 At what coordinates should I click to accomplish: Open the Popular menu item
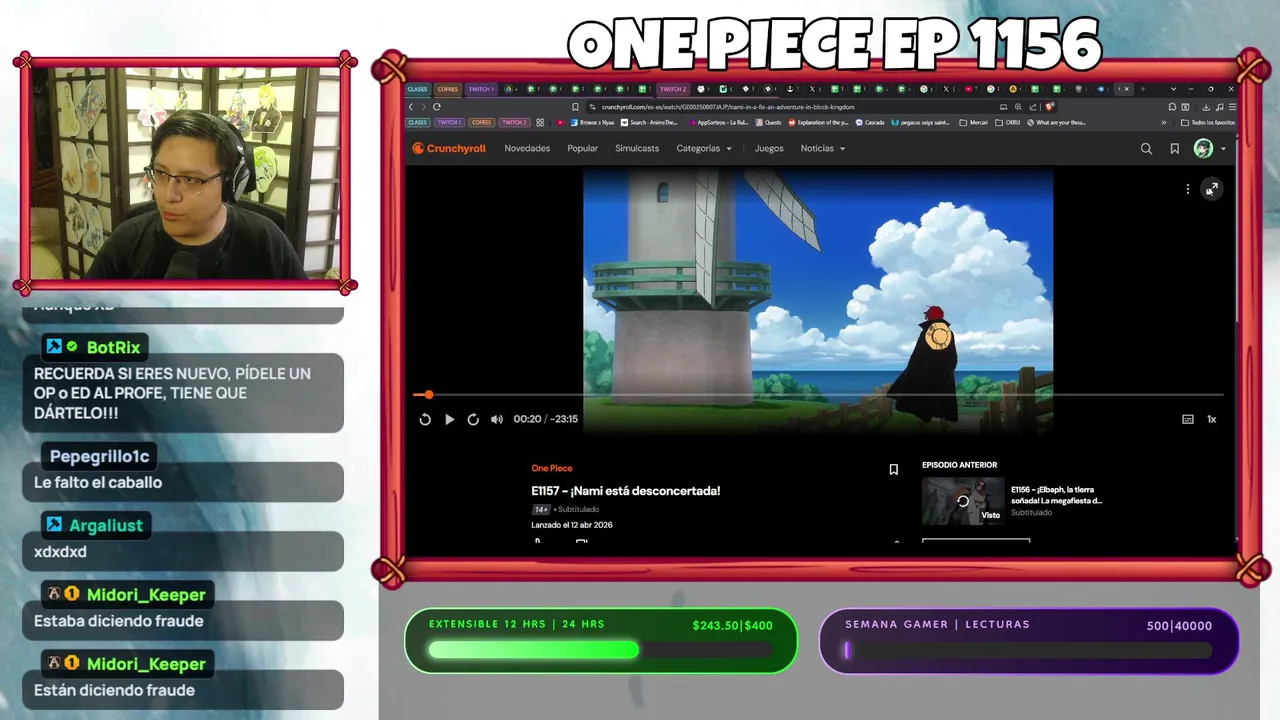[x=582, y=148]
